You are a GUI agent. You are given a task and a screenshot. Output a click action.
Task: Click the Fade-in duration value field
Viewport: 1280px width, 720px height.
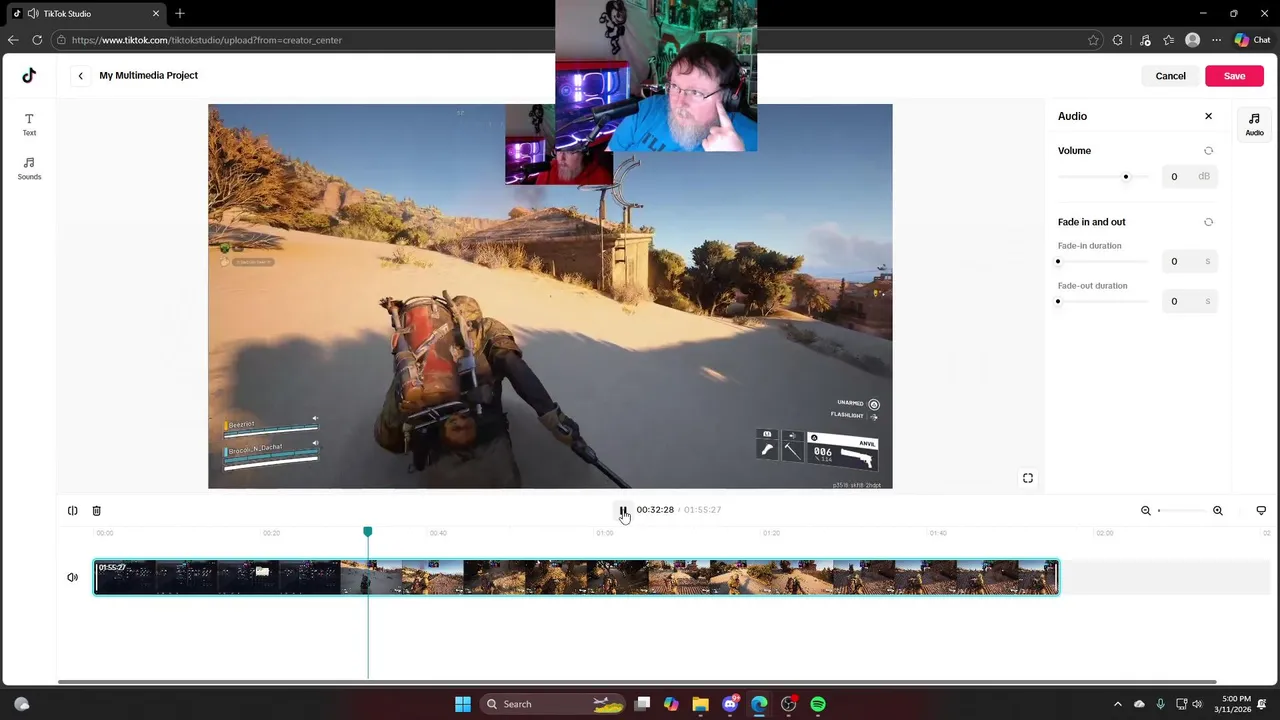[1189, 261]
